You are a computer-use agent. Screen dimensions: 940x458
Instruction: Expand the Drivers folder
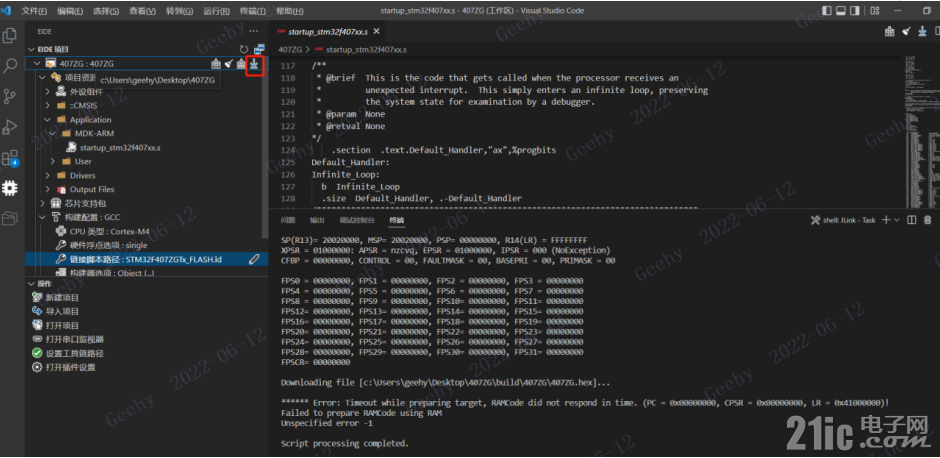point(47,176)
